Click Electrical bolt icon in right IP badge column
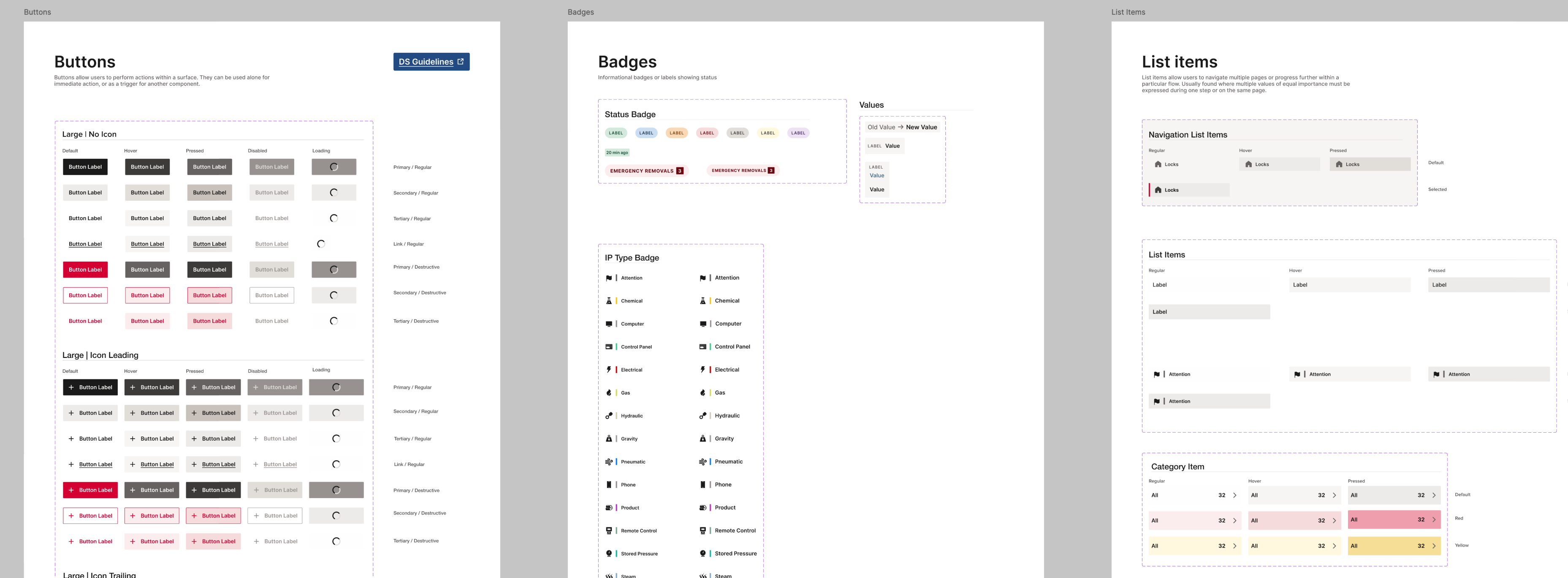Screen dimensions: 1568x578 tap(703, 370)
